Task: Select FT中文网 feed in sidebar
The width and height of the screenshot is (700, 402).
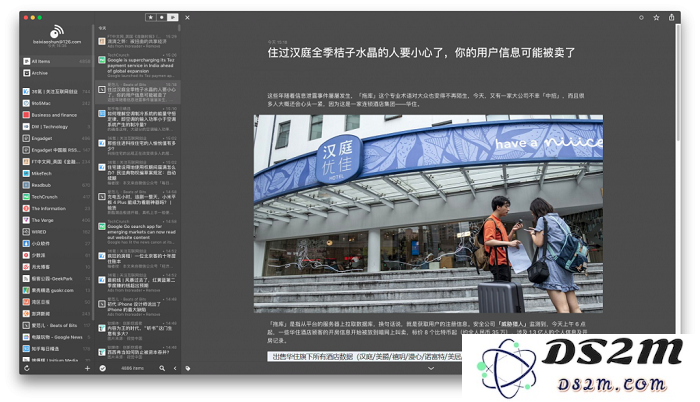Action: tap(57, 162)
